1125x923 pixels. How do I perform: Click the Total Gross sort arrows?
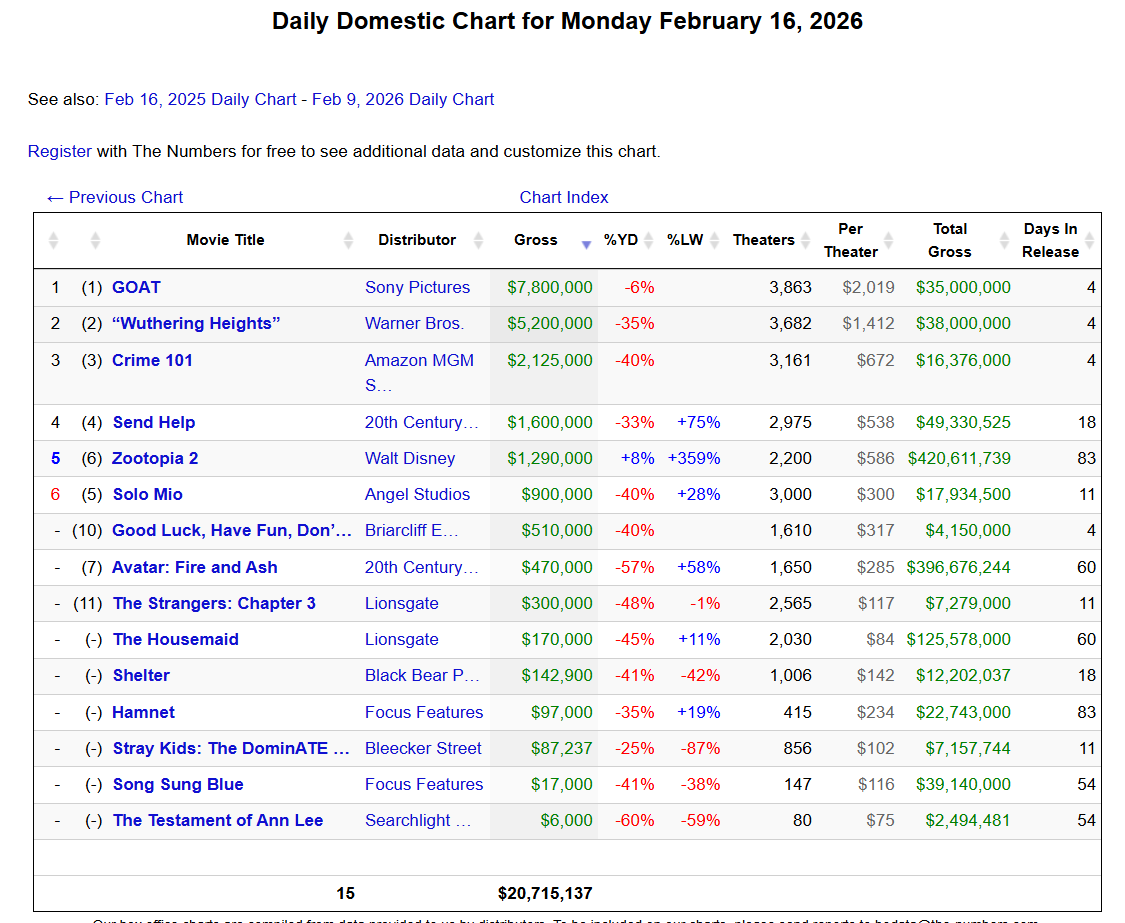tap(1004, 241)
